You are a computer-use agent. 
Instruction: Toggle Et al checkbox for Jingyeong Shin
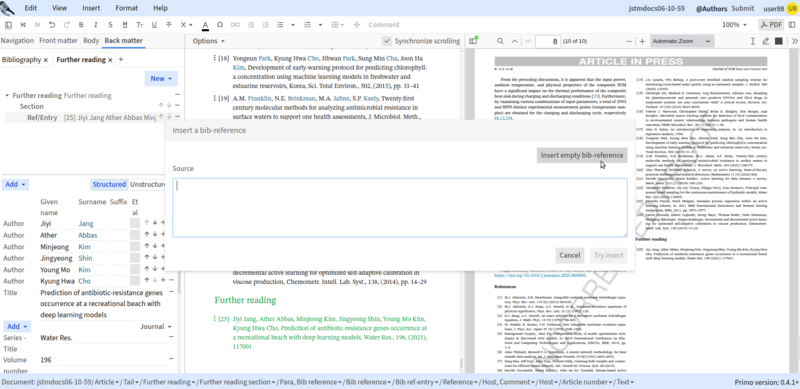(x=135, y=258)
